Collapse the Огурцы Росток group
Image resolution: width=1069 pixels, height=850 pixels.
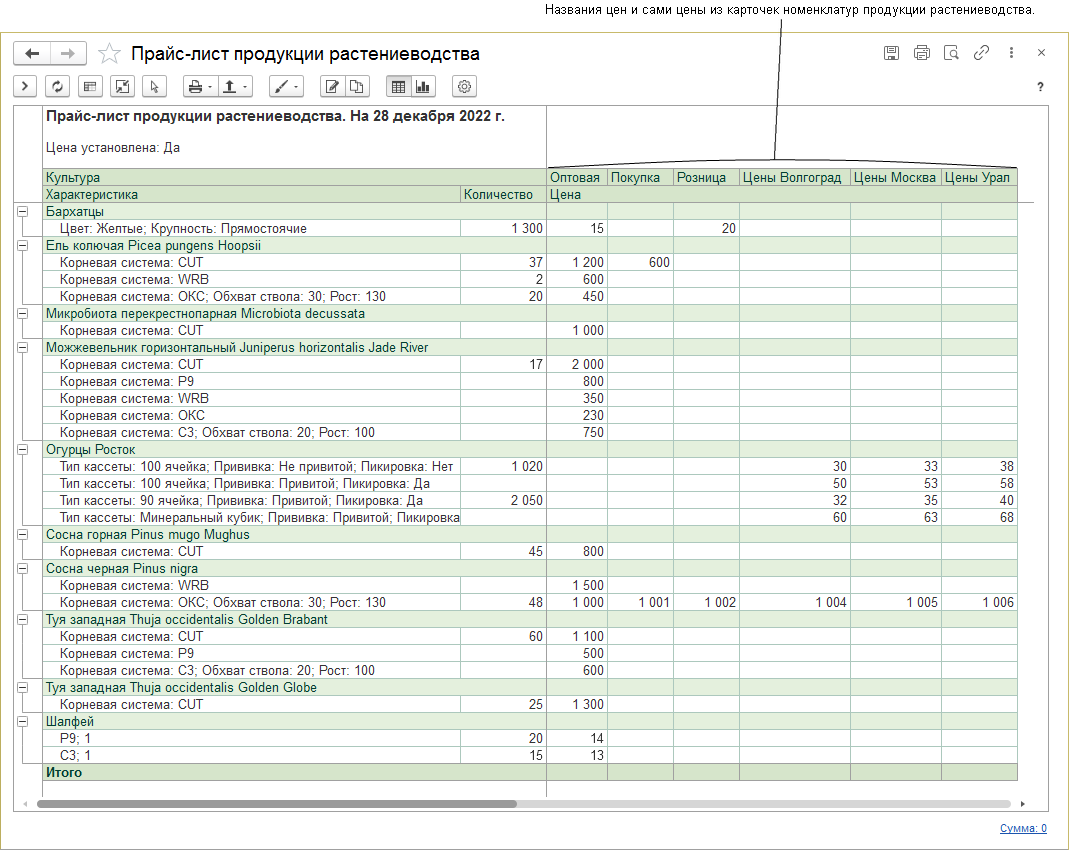pos(22,449)
